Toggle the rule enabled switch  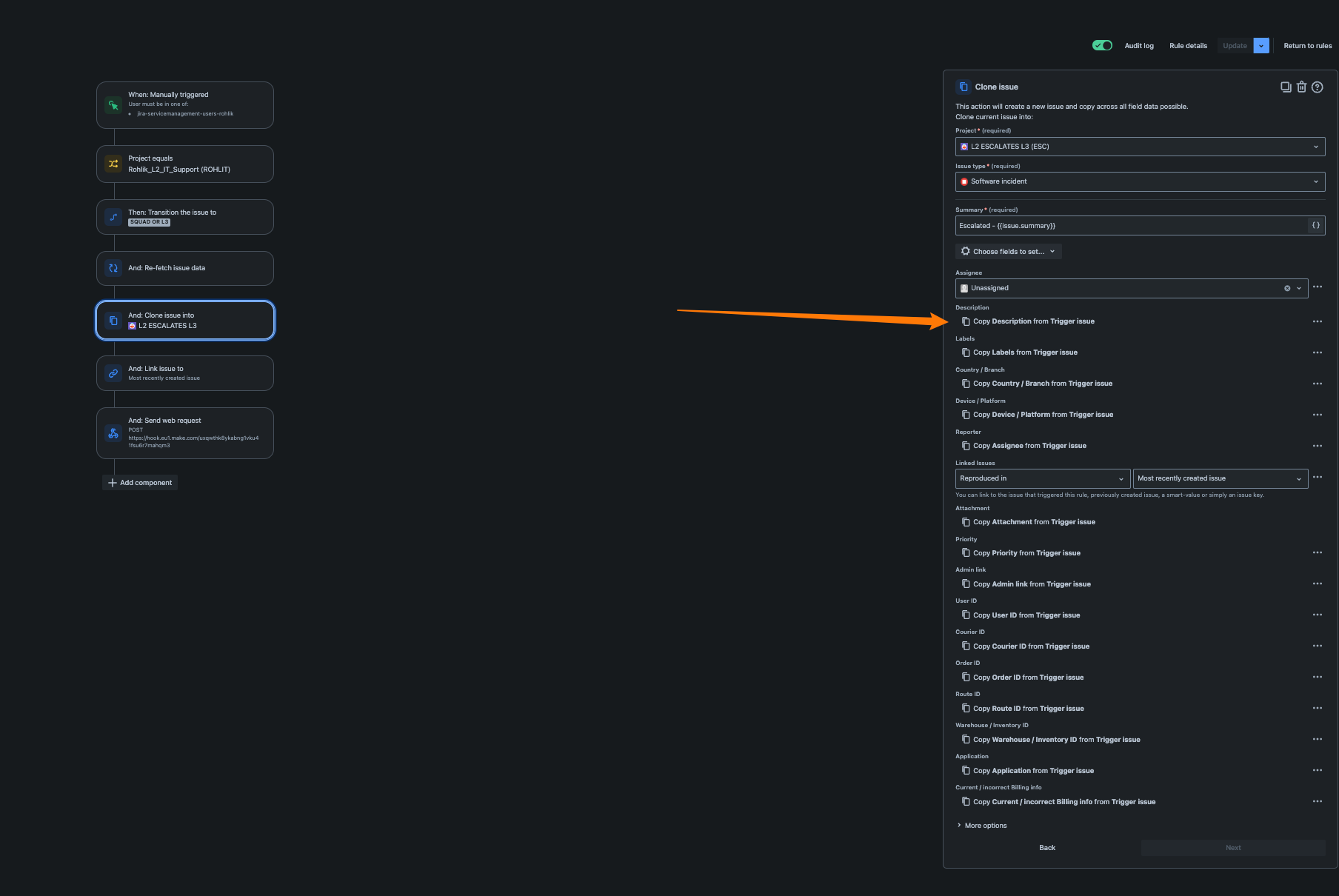(x=1102, y=45)
